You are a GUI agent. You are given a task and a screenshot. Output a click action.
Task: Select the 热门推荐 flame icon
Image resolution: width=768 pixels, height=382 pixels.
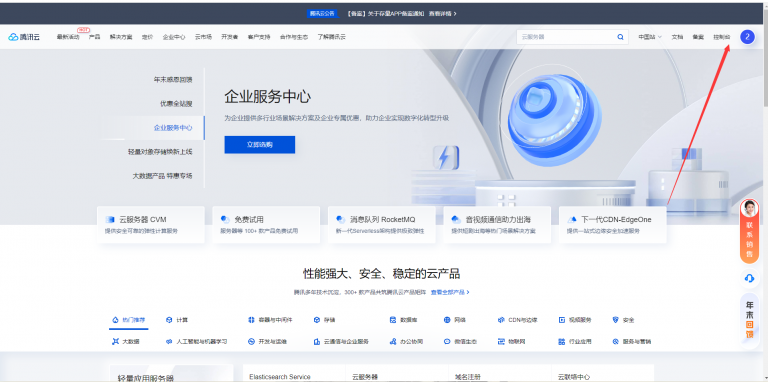(x=116, y=320)
